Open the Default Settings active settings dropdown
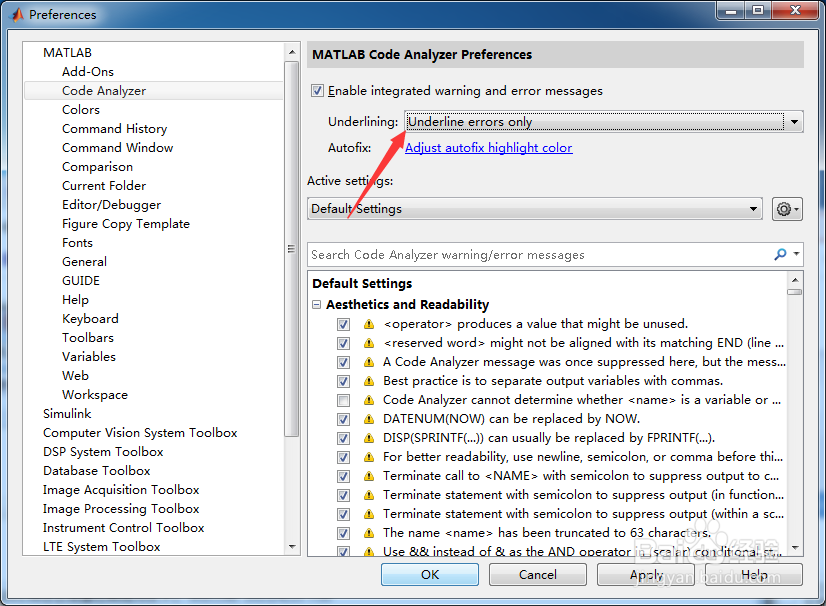Viewport: 826px width, 606px height. tap(535, 209)
